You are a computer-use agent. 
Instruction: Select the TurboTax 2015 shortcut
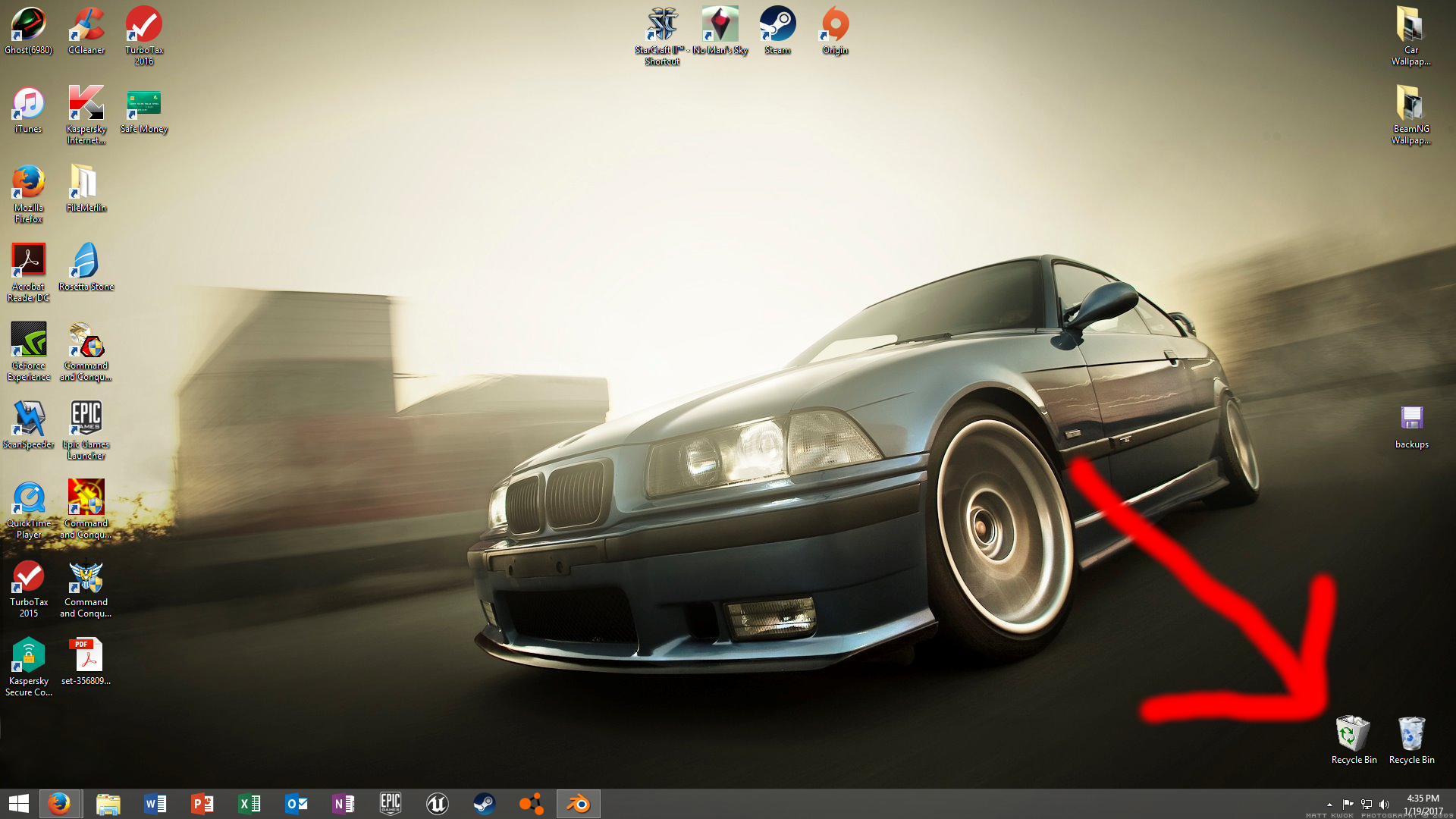tap(28, 588)
